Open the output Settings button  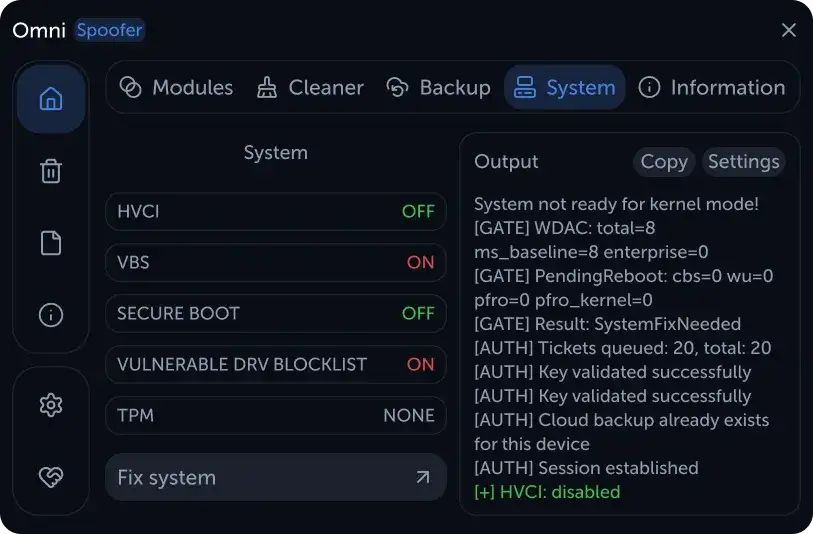pos(744,162)
